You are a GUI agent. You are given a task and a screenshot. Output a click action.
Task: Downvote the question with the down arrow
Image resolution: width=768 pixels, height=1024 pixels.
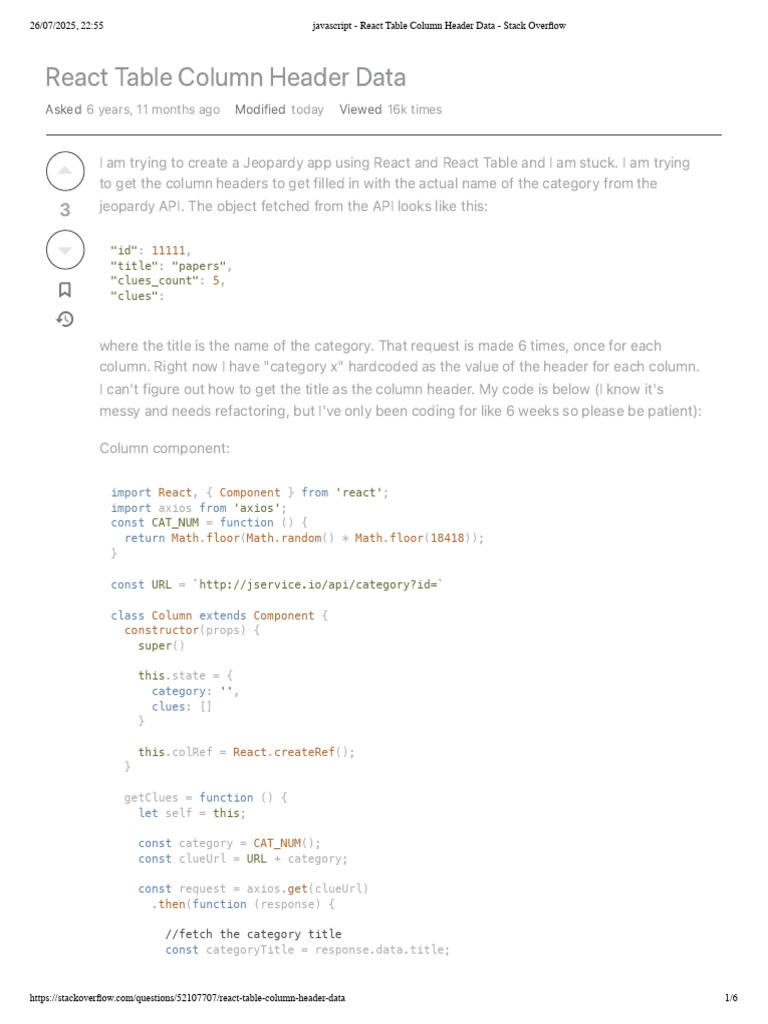tap(65, 249)
